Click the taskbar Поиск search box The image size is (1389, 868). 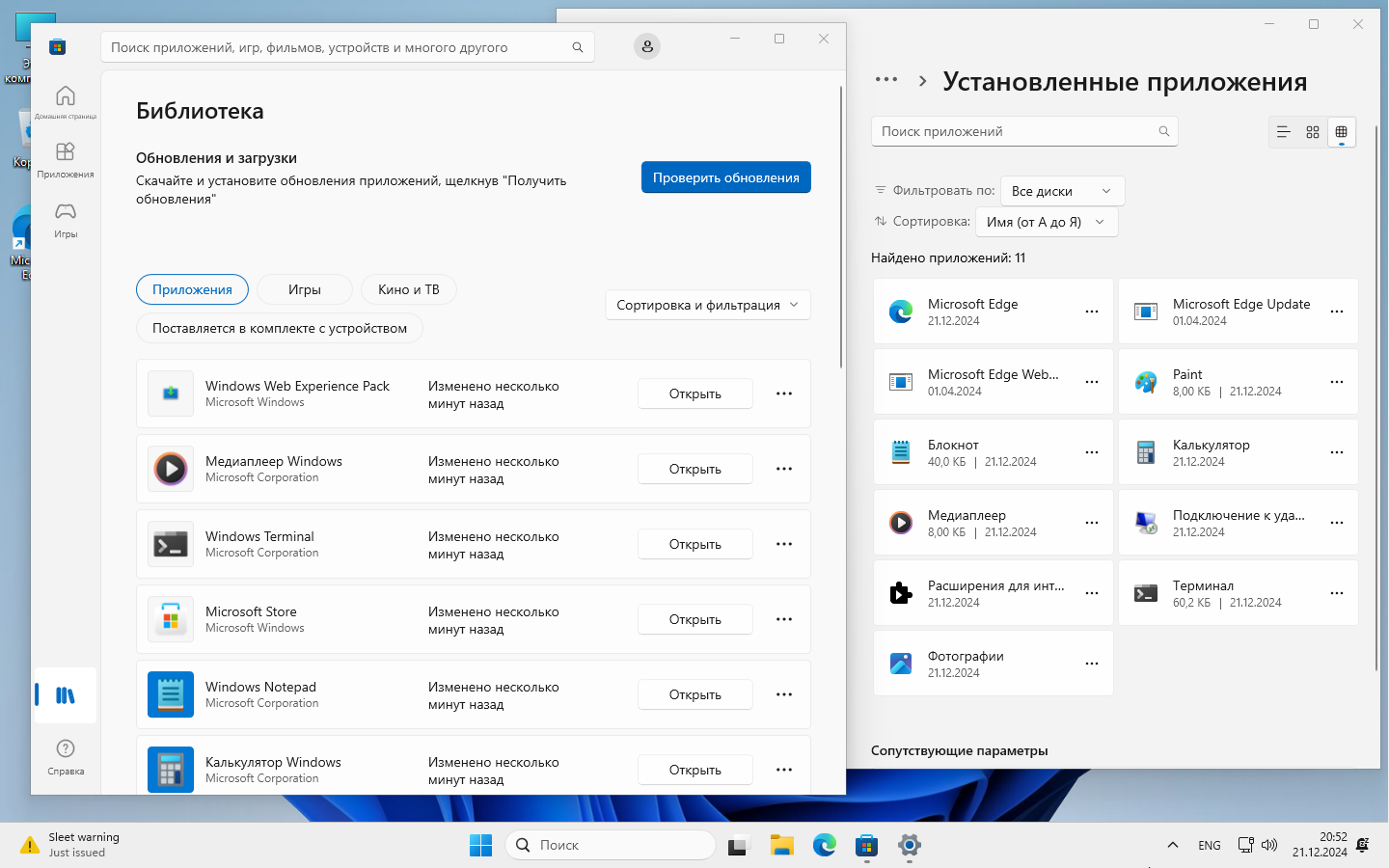coord(611,845)
